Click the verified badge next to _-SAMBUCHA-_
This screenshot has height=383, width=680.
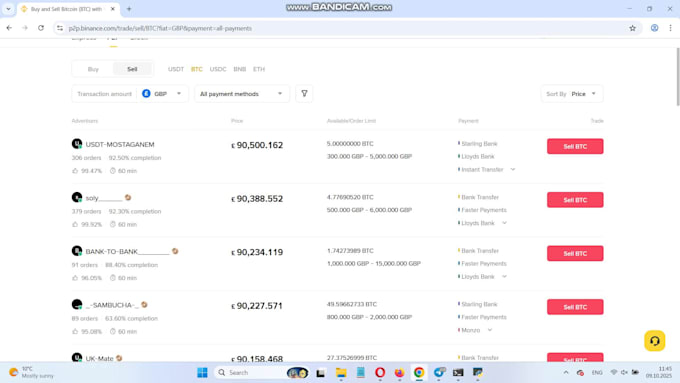144,305
